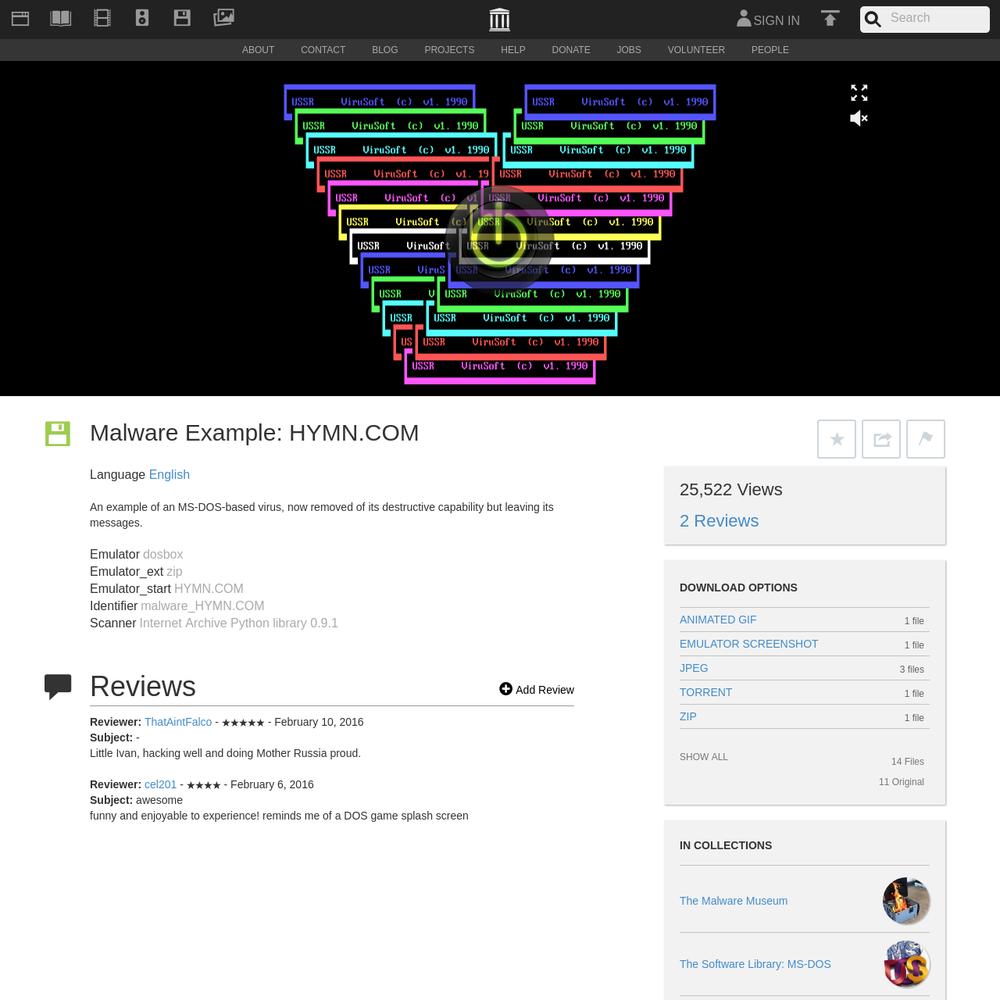The width and height of the screenshot is (1000, 1000).
Task: Click the Emulator_ext zip value
Action: pyautogui.click(x=174, y=571)
